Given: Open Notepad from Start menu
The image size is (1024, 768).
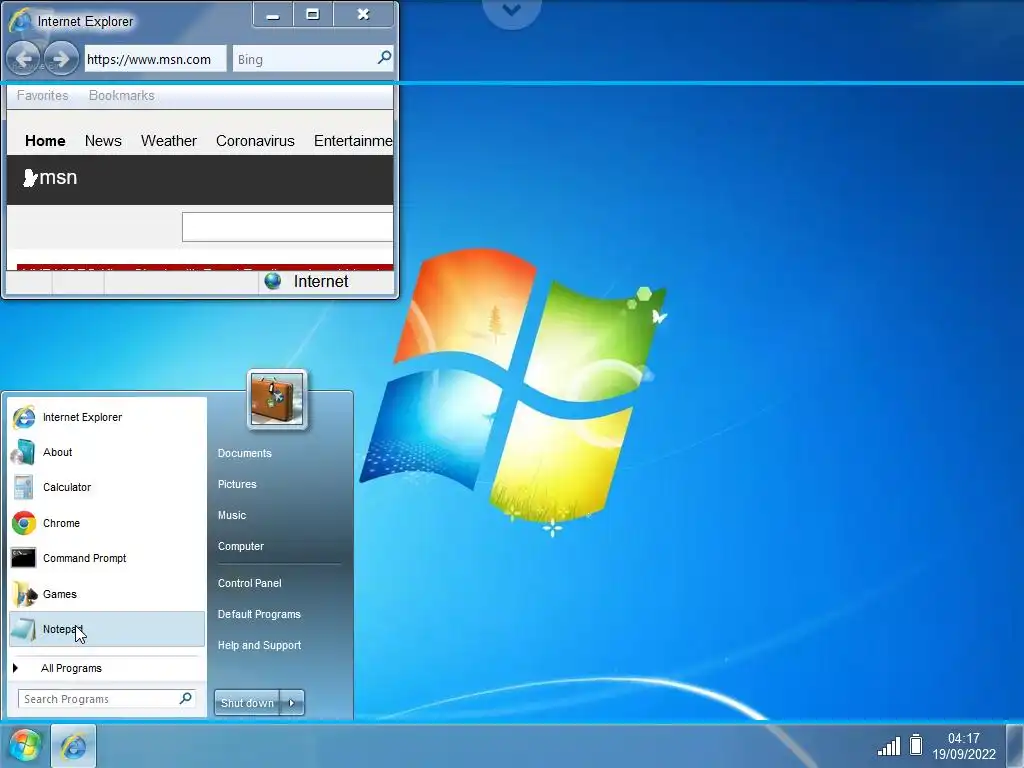Looking at the screenshot, I should click(107, 629).
